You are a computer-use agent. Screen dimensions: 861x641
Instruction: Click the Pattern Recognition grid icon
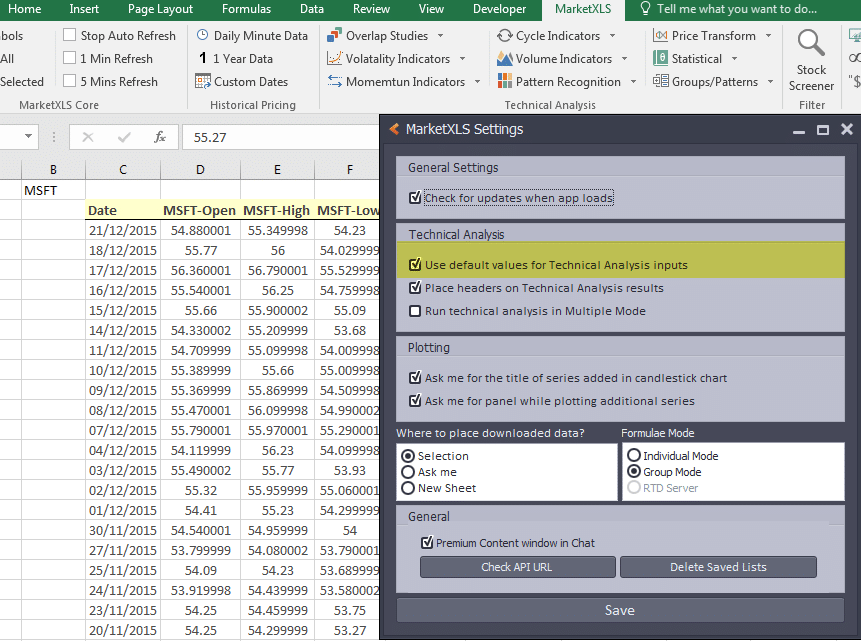(x=505, y=81)
